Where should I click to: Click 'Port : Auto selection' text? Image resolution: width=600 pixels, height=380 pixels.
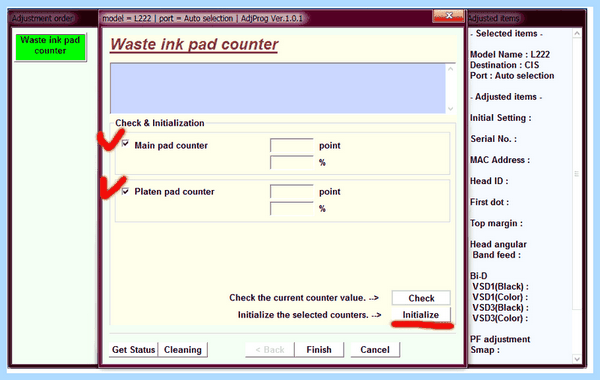coord(512,76)
